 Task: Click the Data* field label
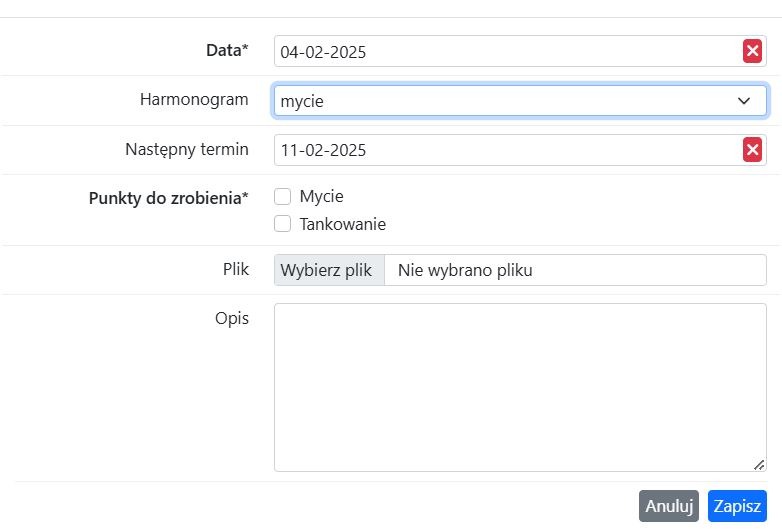(x=227, y=50)
